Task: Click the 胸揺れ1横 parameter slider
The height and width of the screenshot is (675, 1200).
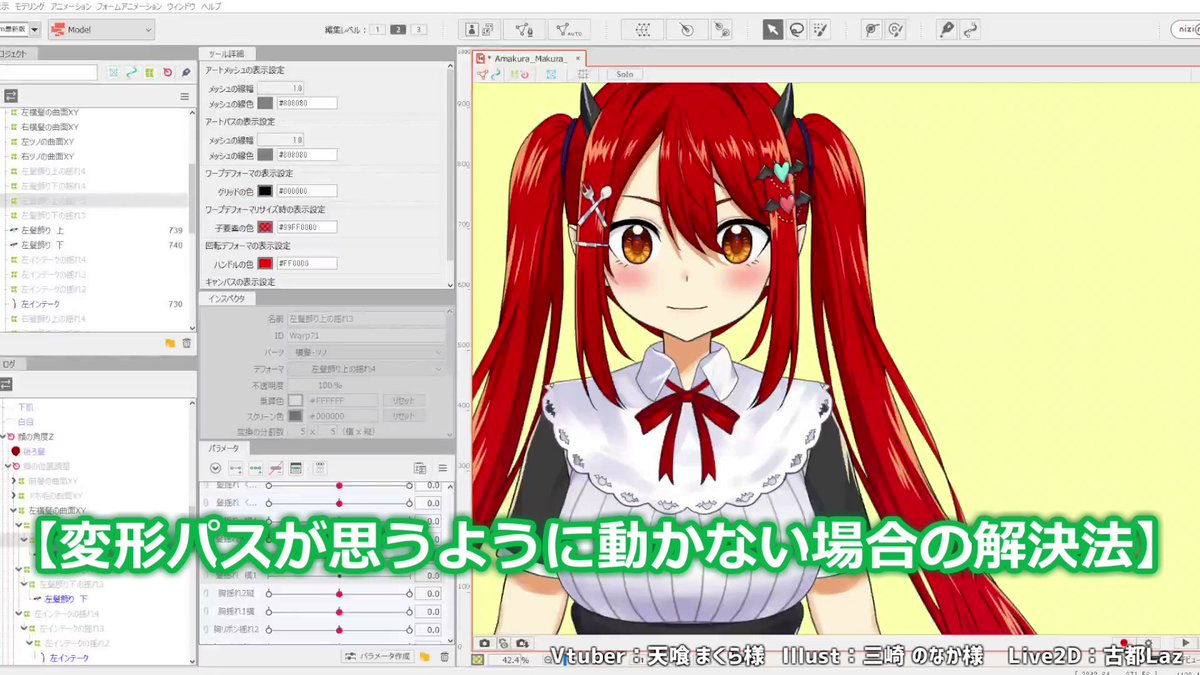Action: [339, 612]
